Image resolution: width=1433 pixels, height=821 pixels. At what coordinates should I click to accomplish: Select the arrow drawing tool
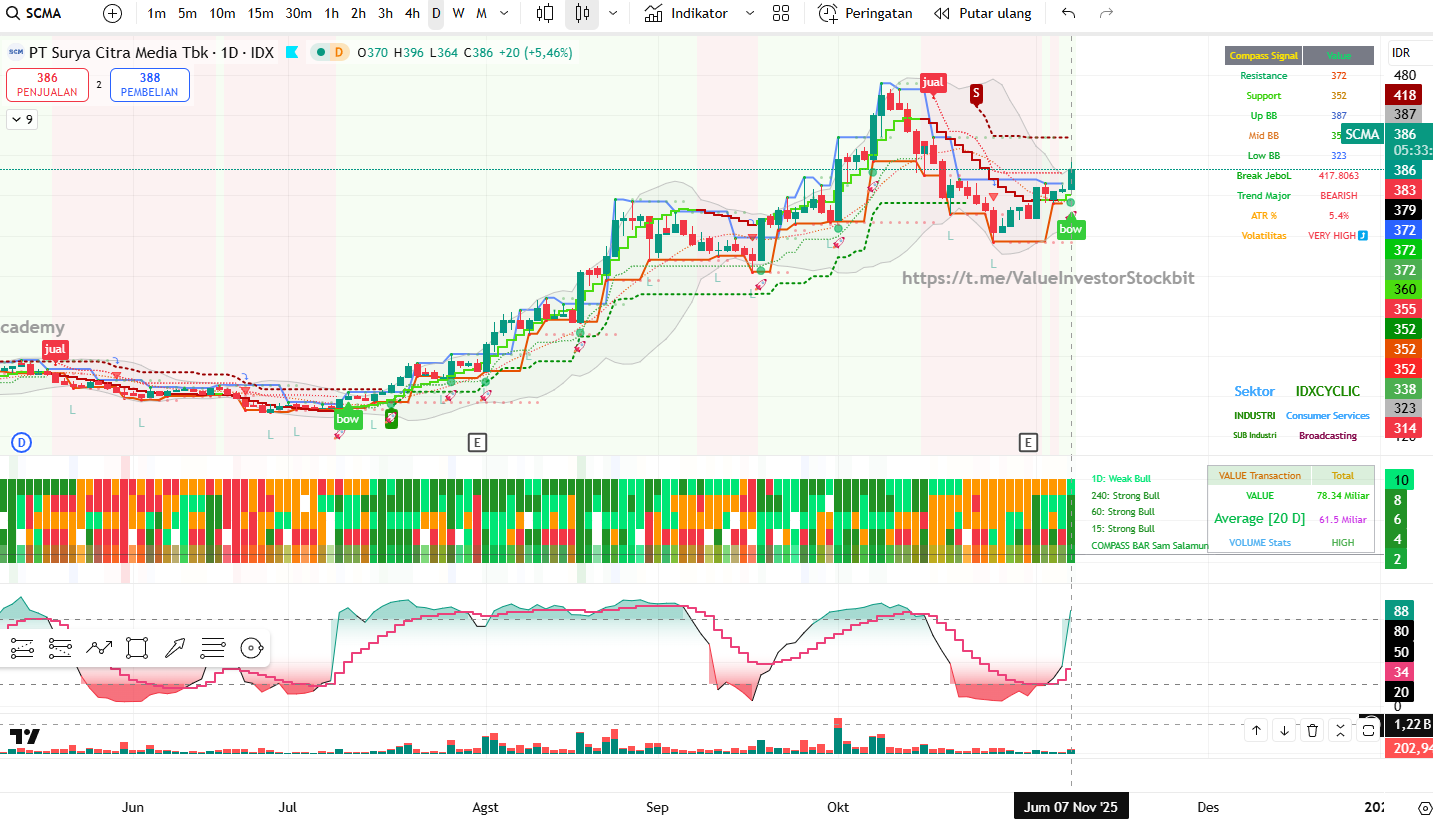(175, 648)
